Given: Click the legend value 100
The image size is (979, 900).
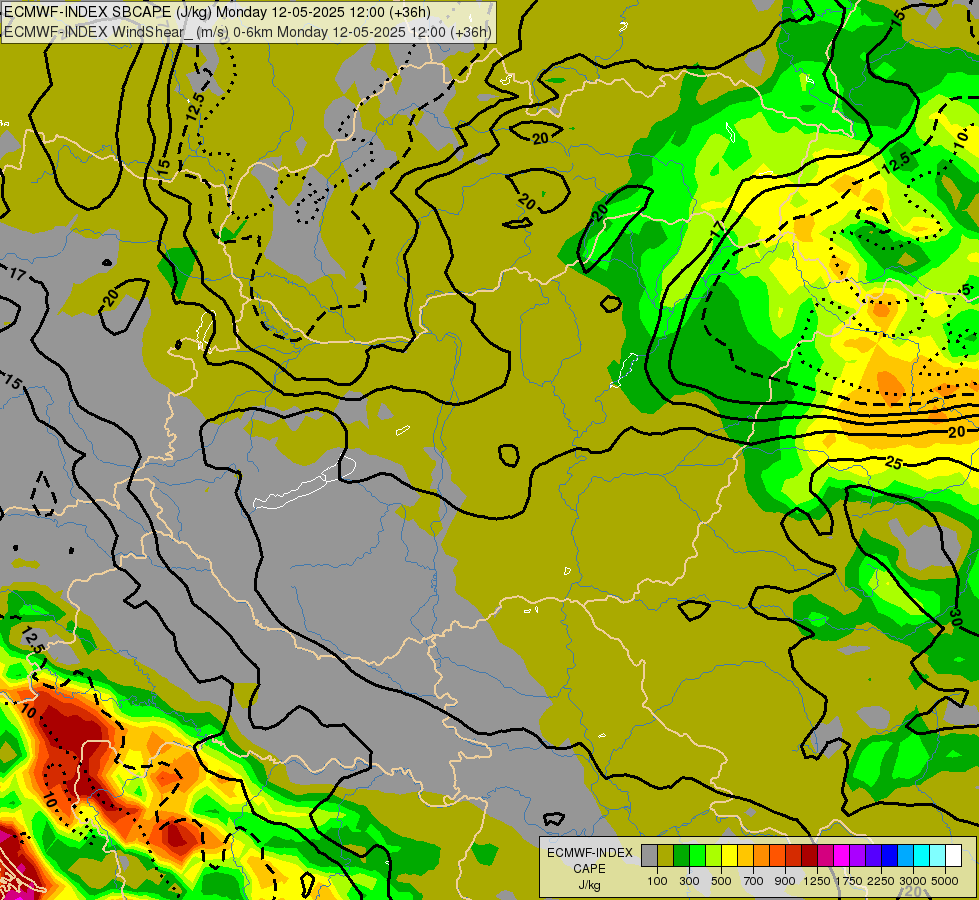Looking at the screenshot, I should (657, 881).
